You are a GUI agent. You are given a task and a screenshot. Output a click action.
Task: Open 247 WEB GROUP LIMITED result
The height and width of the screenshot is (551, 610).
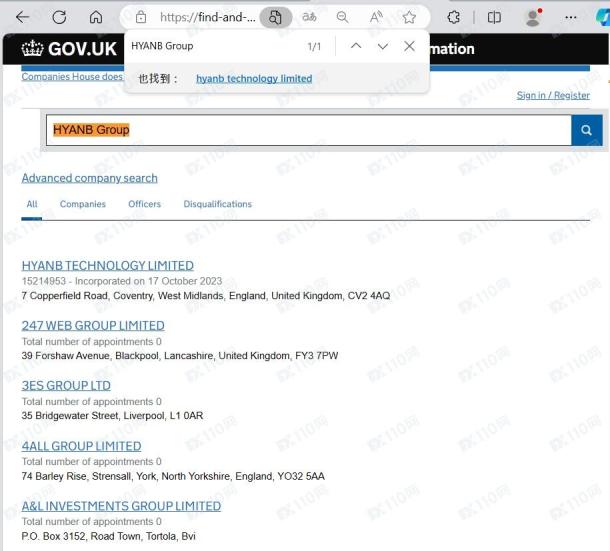pos(93,325)
